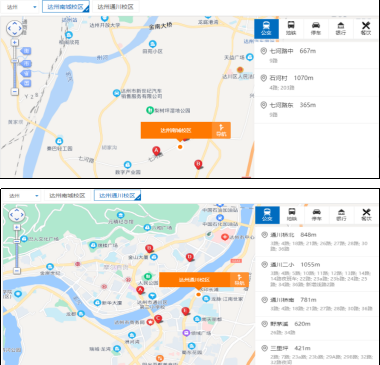
Task: Select 公交 bus category in bottom panel
Action: [267, 215]
